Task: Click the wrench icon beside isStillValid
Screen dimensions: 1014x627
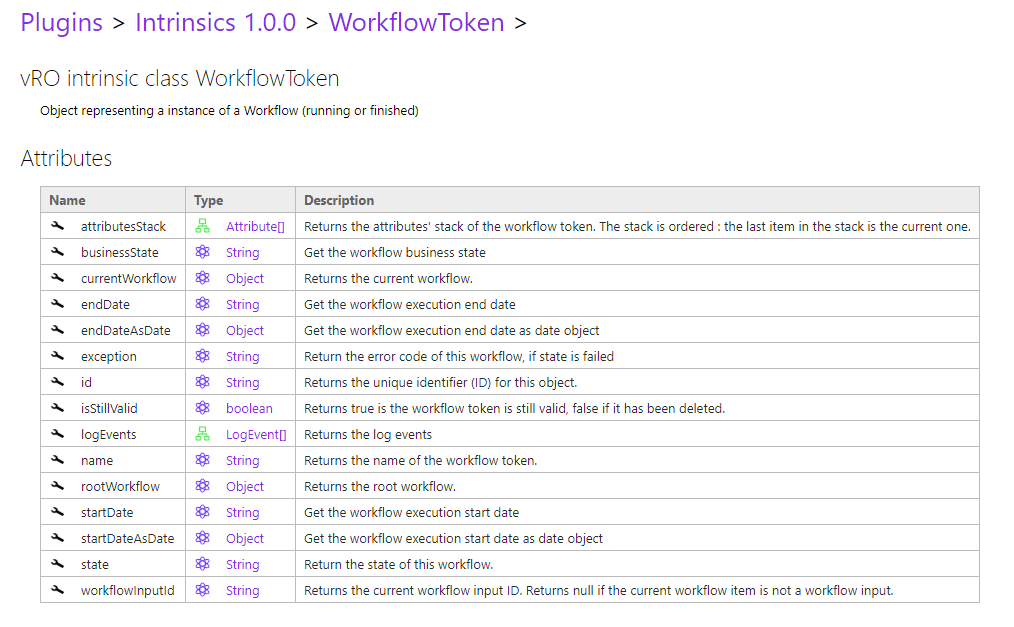Action: click(58, 407)
